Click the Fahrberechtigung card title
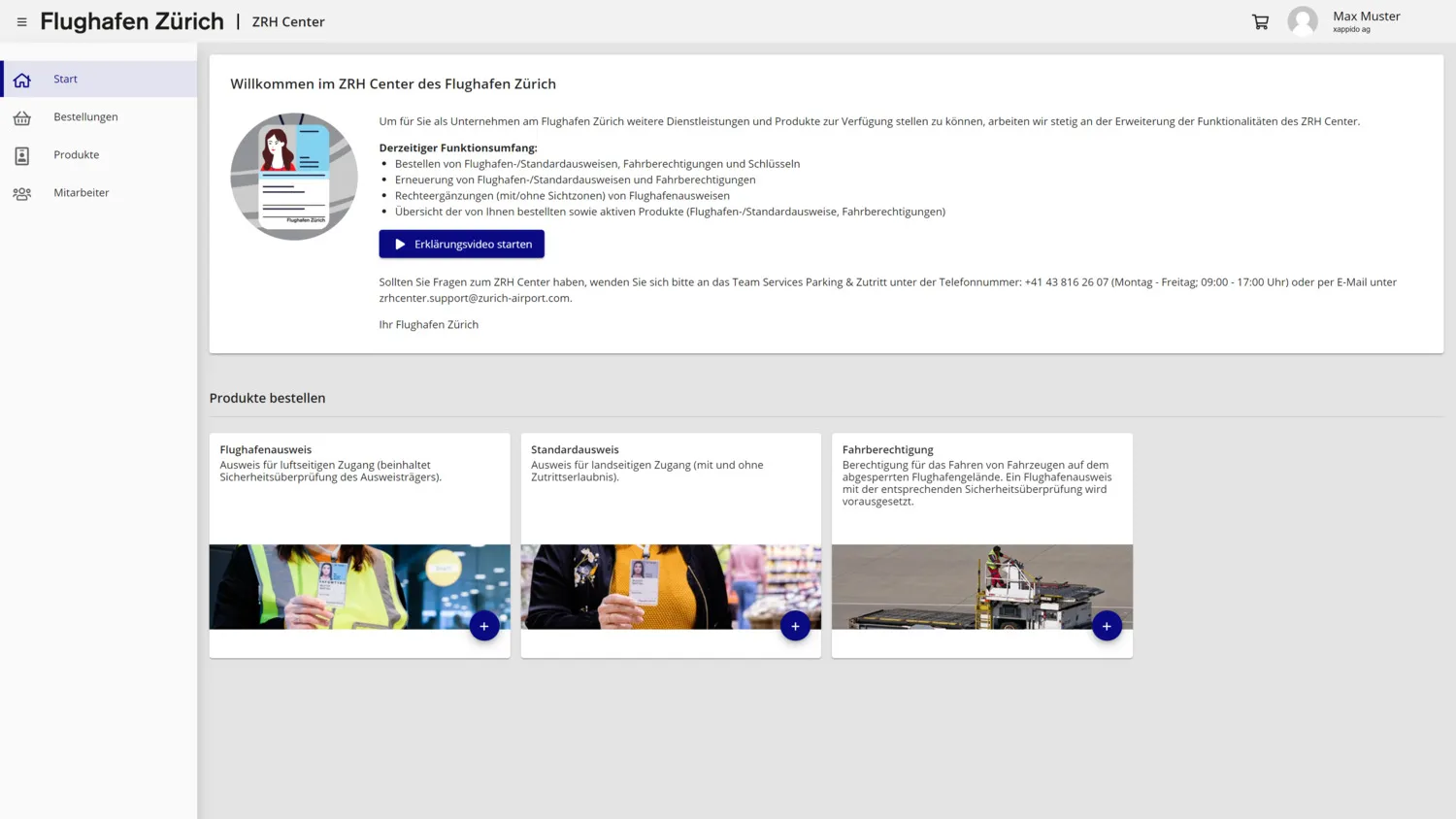Screen dimensions: 1456x819 888,449
